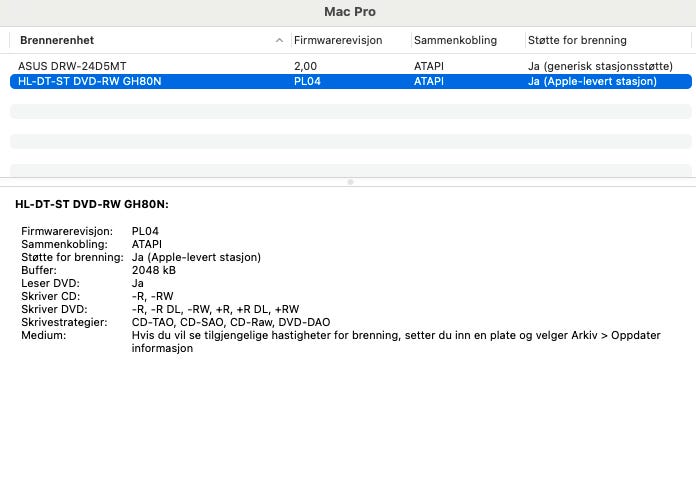The image size is (696, 494).
Task: Click the '2048 kB' buffer value
Action: coord(154,270)
